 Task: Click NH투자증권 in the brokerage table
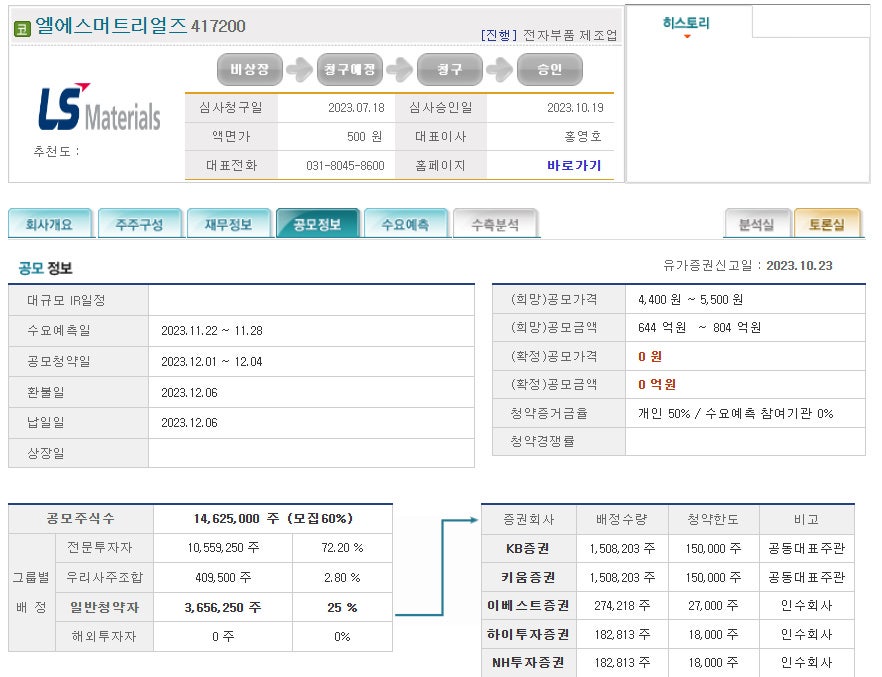click(528, 662)
